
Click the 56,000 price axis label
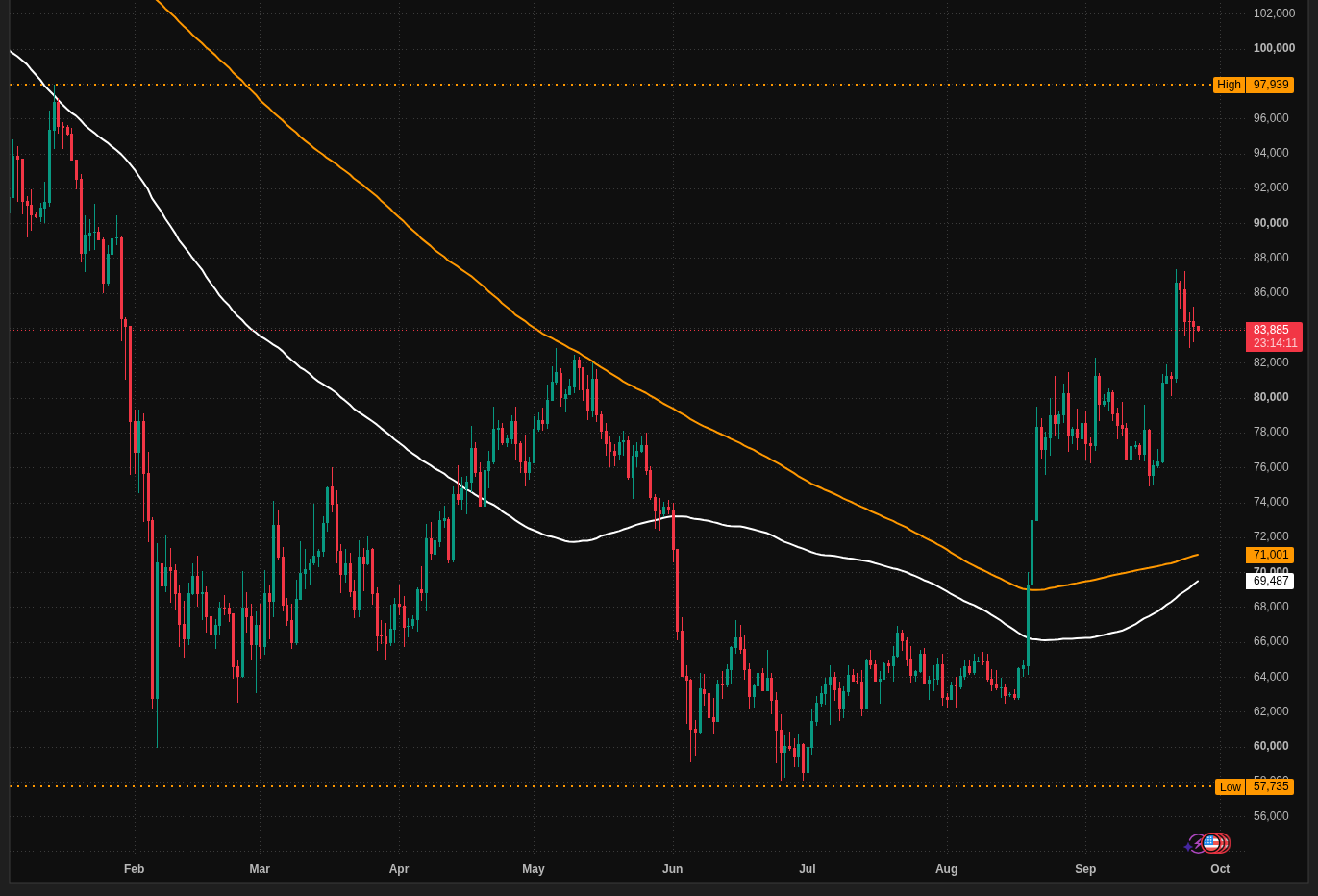[x=1271, y=816]
